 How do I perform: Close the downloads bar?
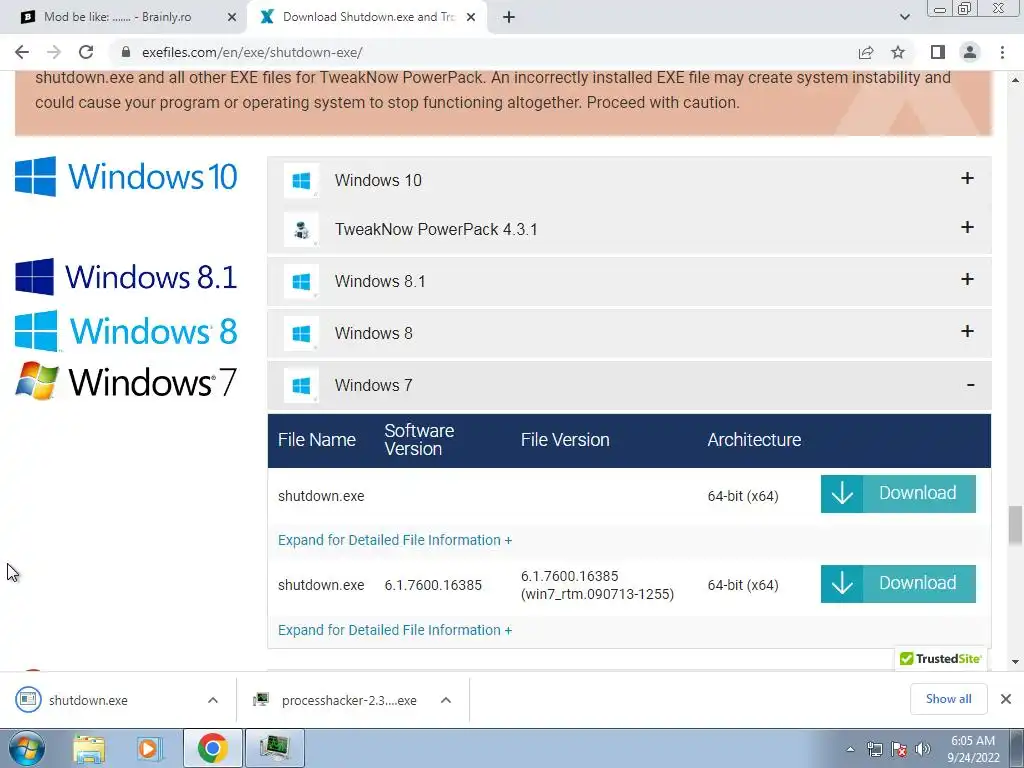[x=1006, y=699]
